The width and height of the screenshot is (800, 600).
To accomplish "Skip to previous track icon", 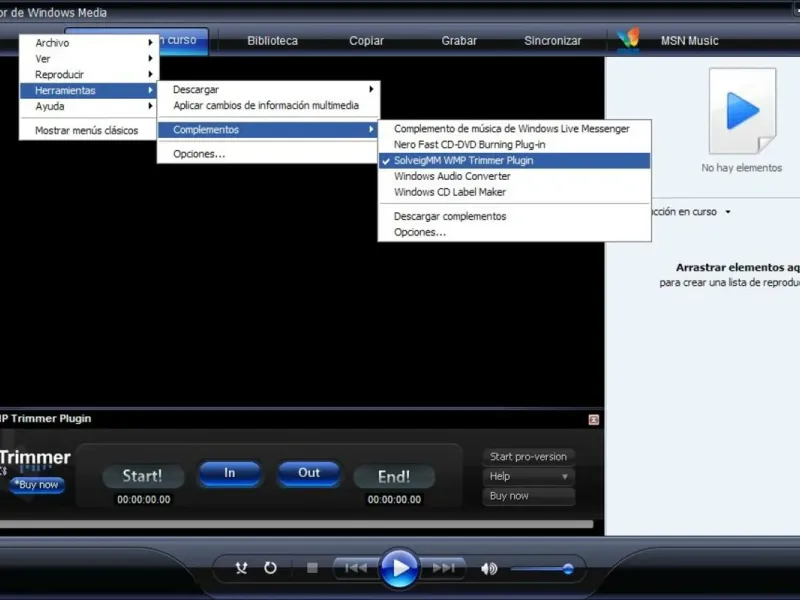I will 356,568.
